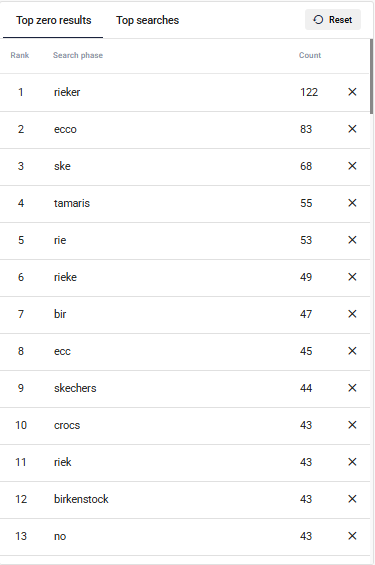Remove the 'crocs' search phrase

[x=352, y=425]
